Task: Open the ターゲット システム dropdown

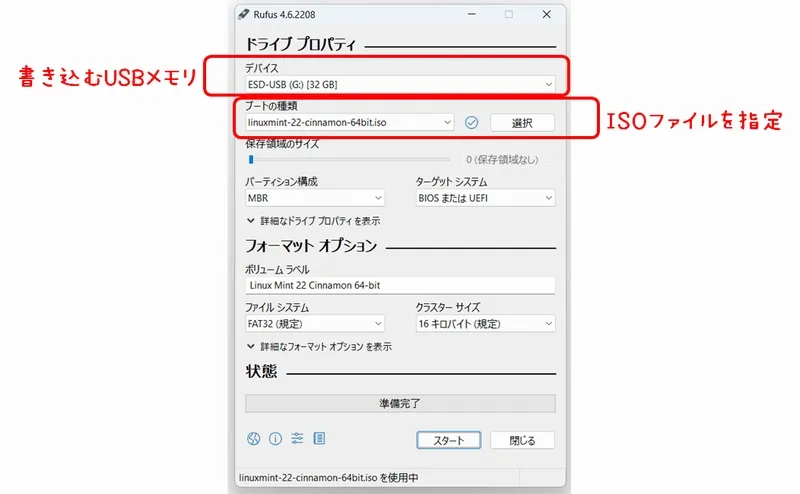Action: pos(485,198)
